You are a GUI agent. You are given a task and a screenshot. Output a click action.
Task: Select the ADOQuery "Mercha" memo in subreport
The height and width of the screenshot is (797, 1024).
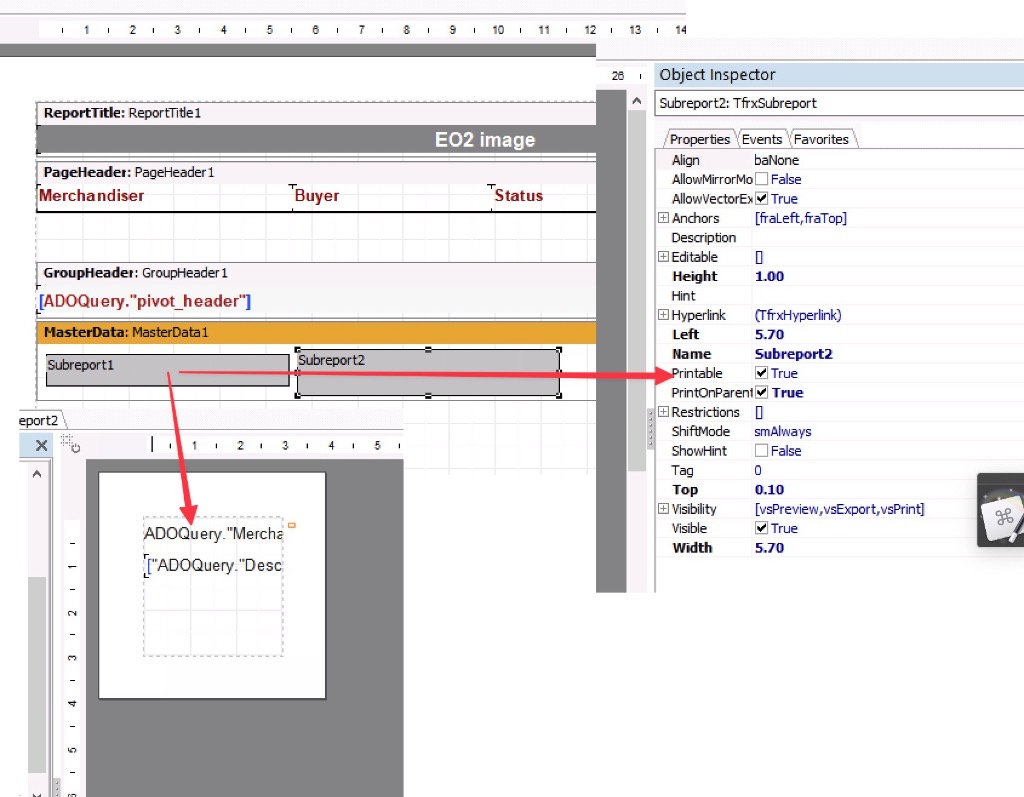coord(214,534)
